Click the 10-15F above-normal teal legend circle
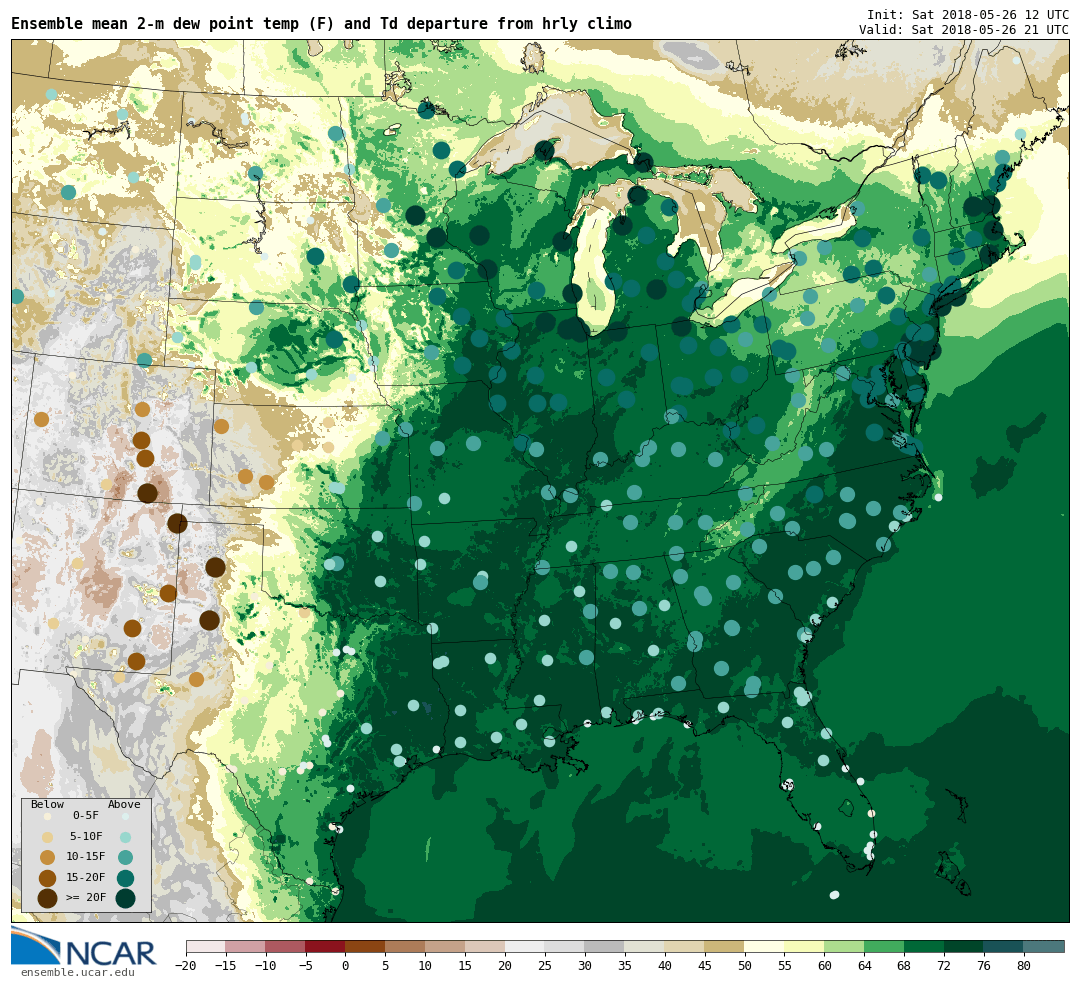Screen dimensions: 1080x985 [x=125, y=857]
